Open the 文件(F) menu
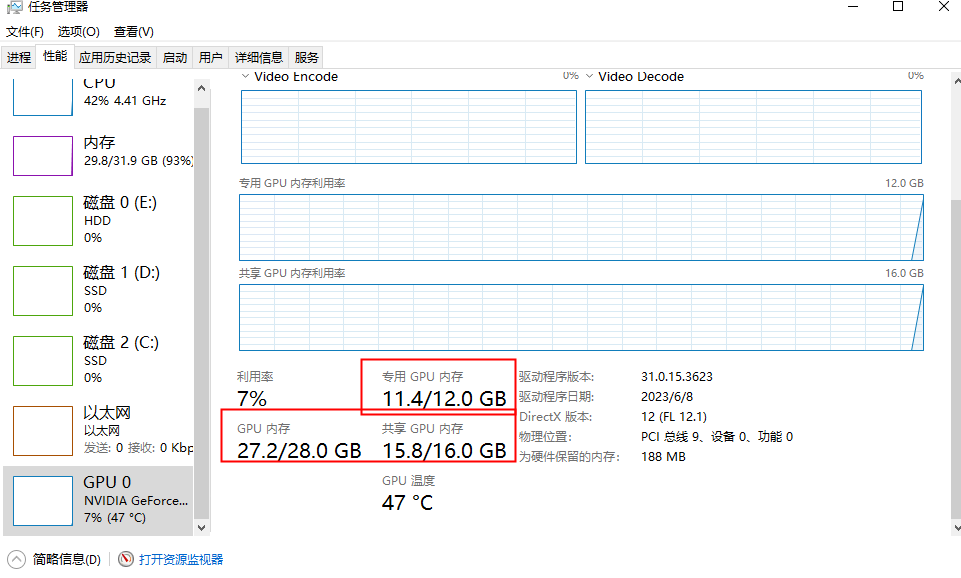Viewport: 961px width, 578px height. (25, 32)
